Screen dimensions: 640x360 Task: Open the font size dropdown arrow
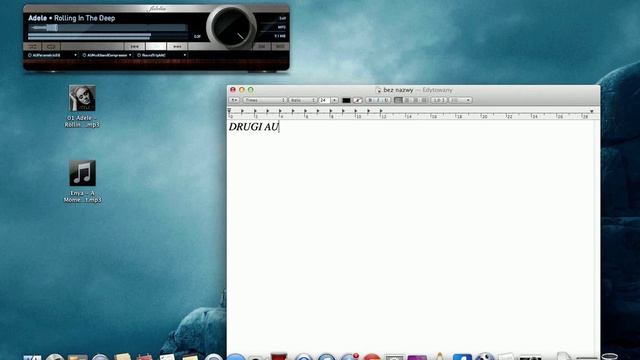334,100
